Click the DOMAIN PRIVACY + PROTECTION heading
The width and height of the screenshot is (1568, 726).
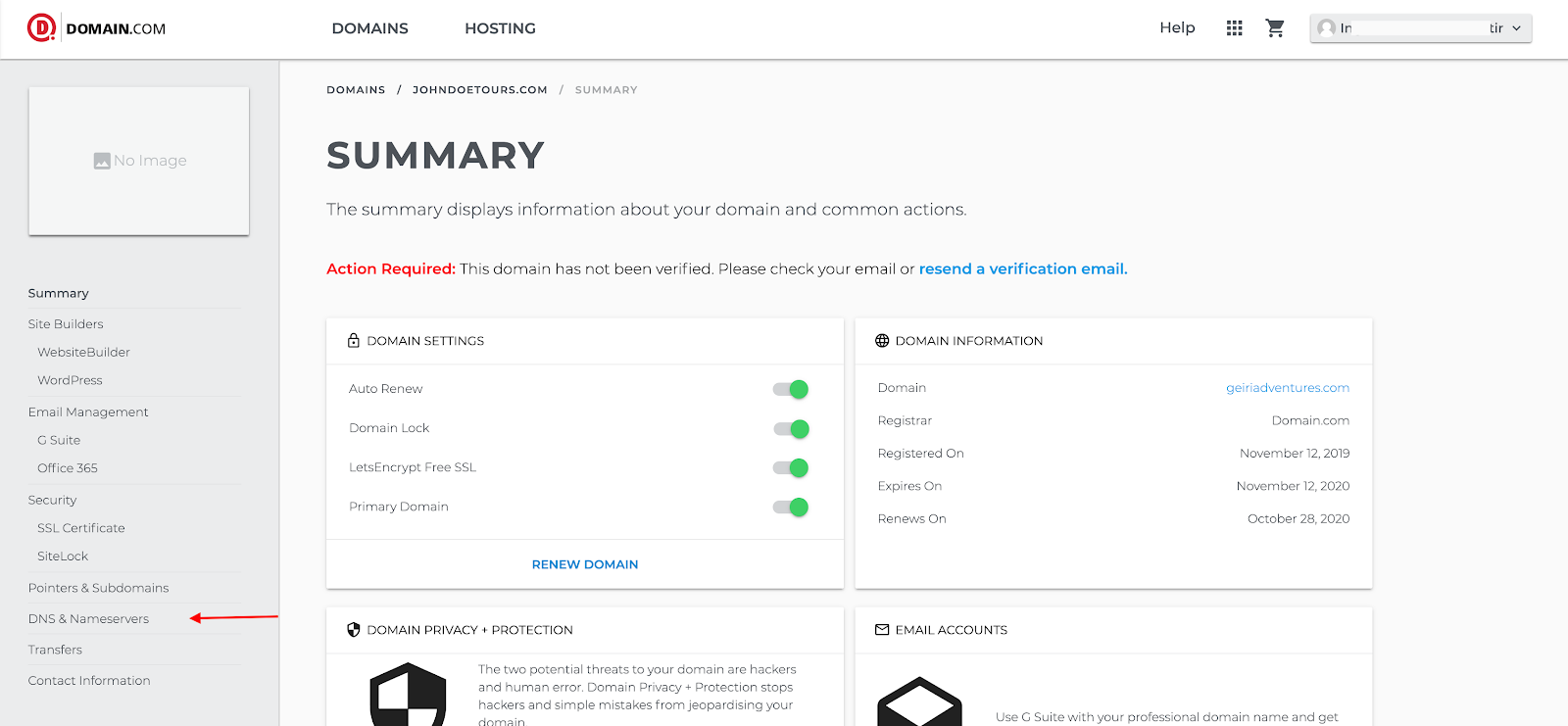click(x=469, y=630)
